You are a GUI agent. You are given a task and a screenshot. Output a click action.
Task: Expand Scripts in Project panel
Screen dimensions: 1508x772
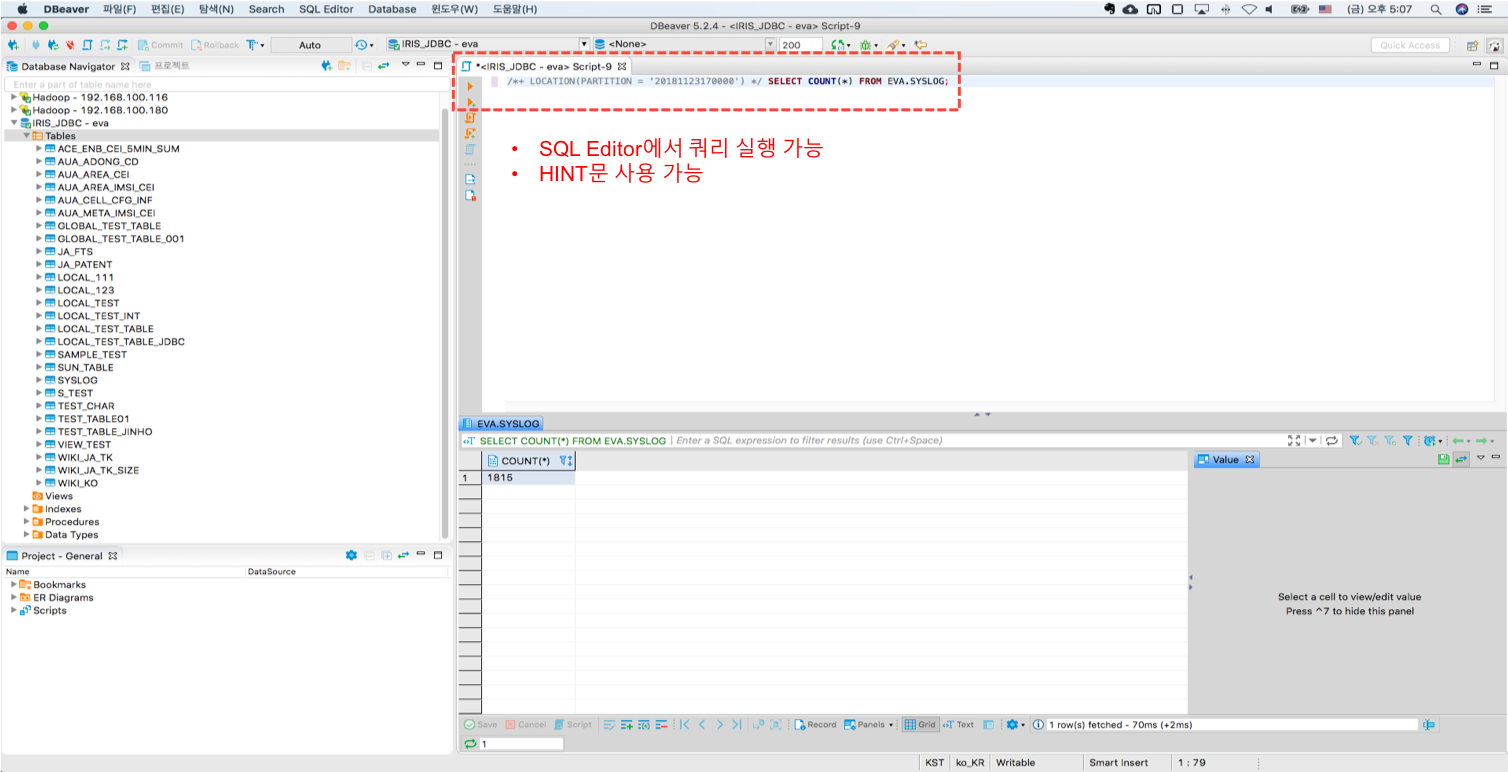pos(14,611)
